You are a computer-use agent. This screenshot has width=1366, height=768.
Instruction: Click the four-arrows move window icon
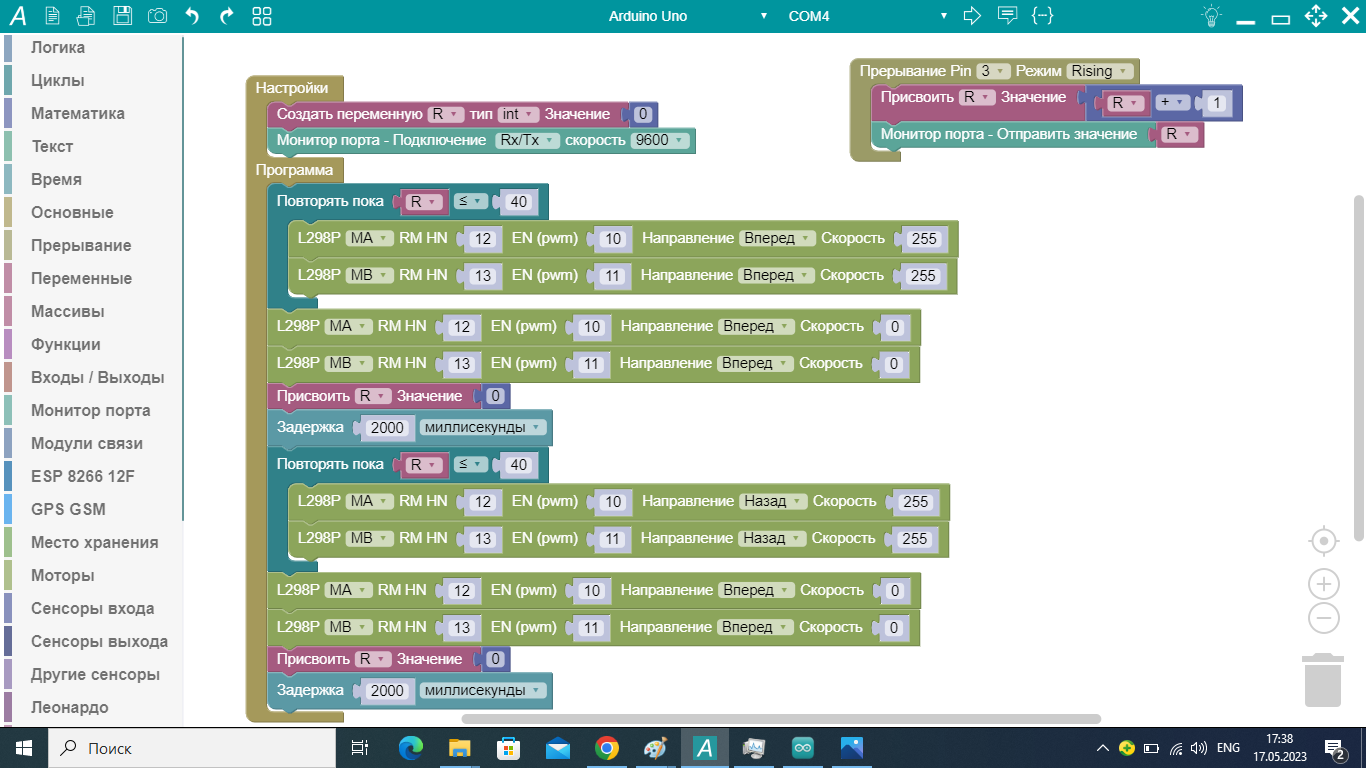click(1317, 16)
